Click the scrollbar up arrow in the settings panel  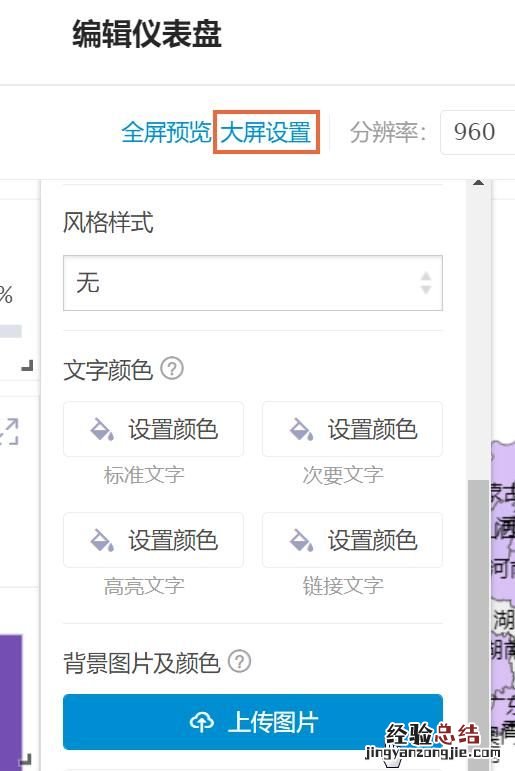tap(478, 183)
